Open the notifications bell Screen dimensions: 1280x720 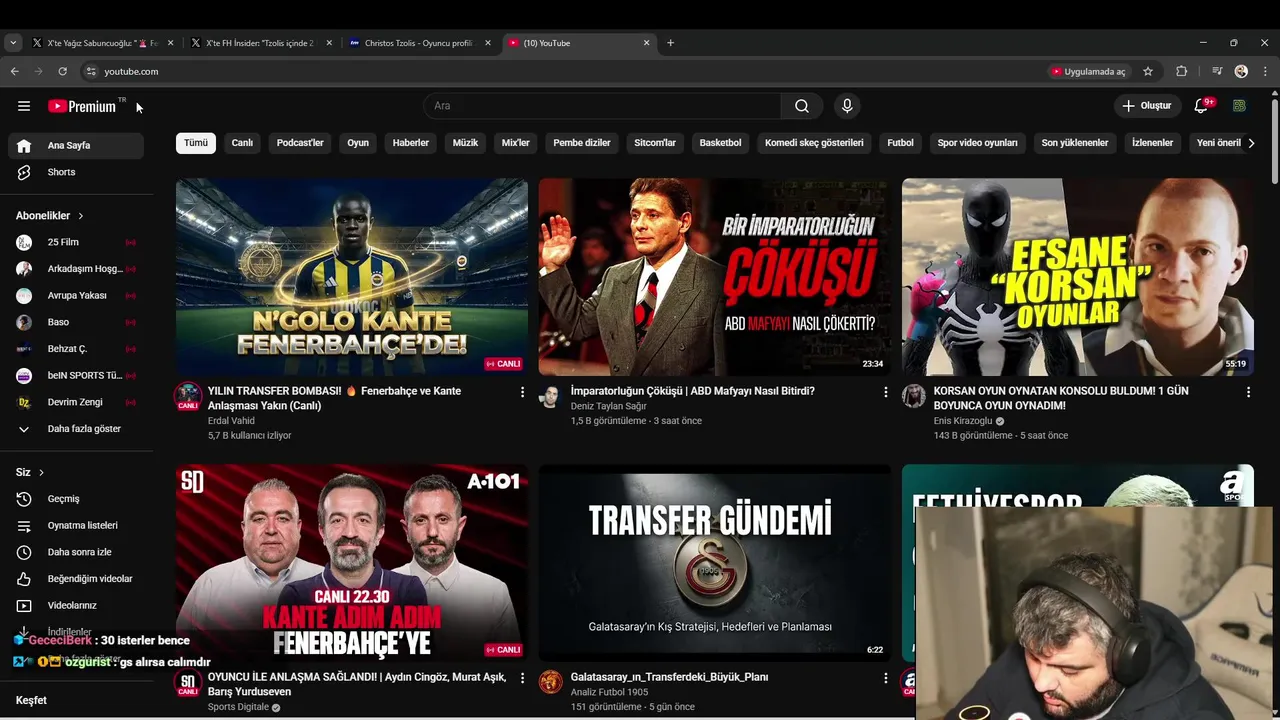[x=1201, y=106]
